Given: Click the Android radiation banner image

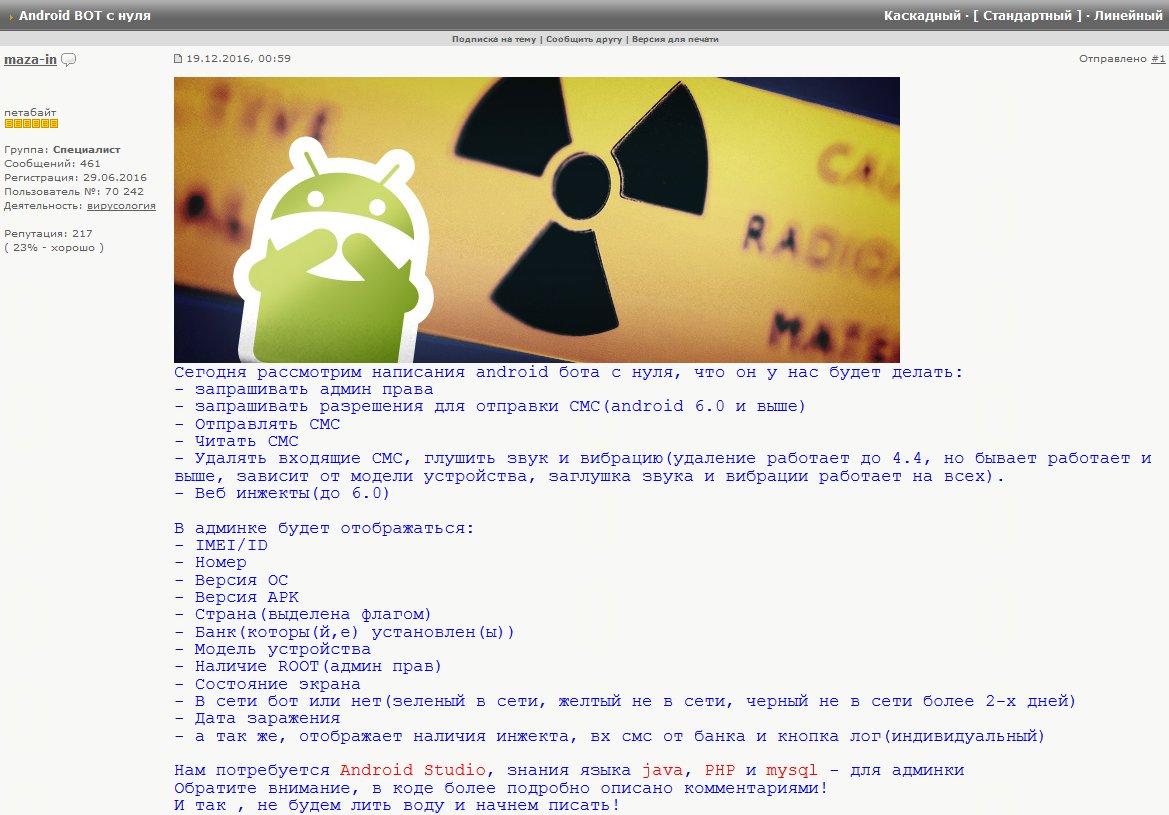Looking at the screenshot, I should point(537,220).
